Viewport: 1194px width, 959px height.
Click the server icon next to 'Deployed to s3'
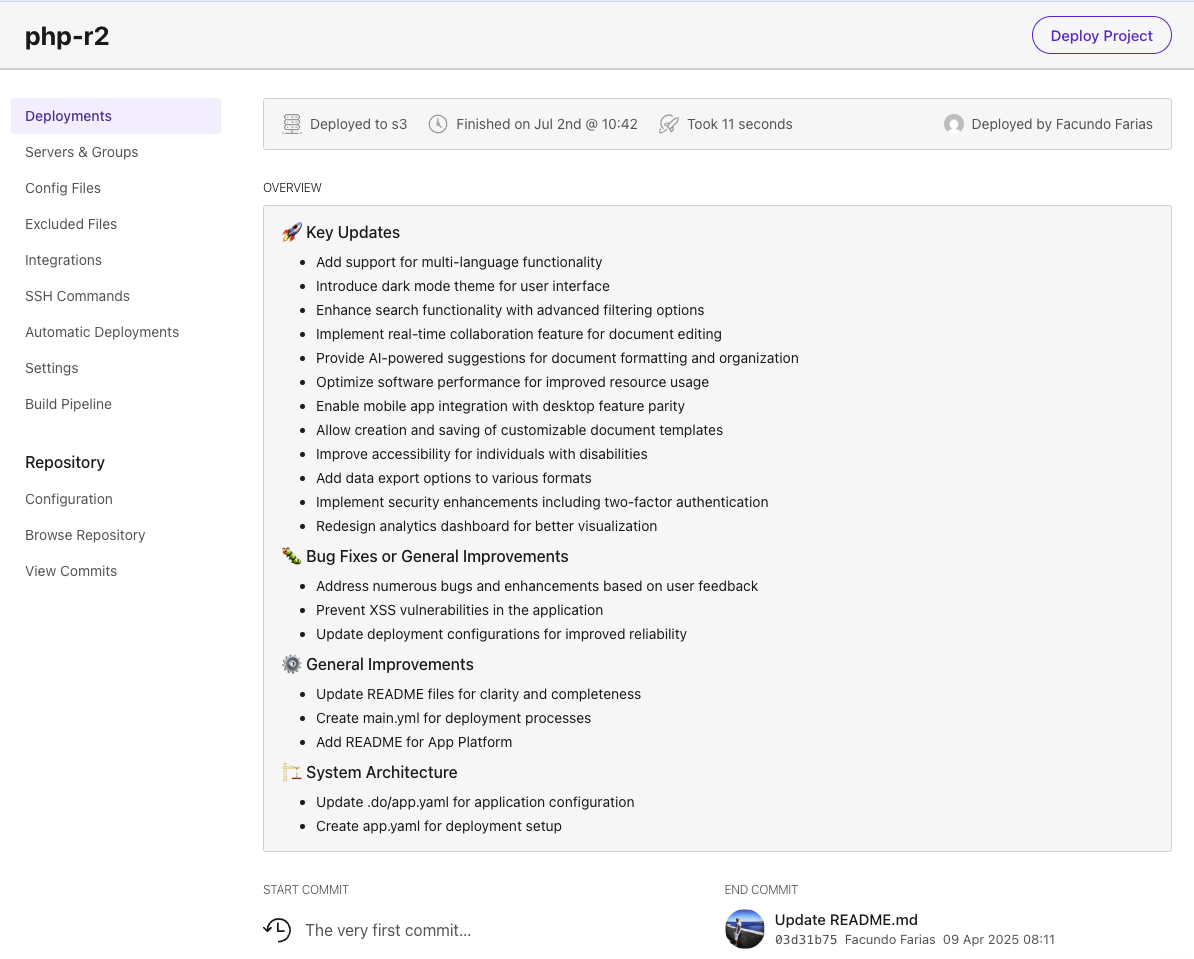coord(291,124)
